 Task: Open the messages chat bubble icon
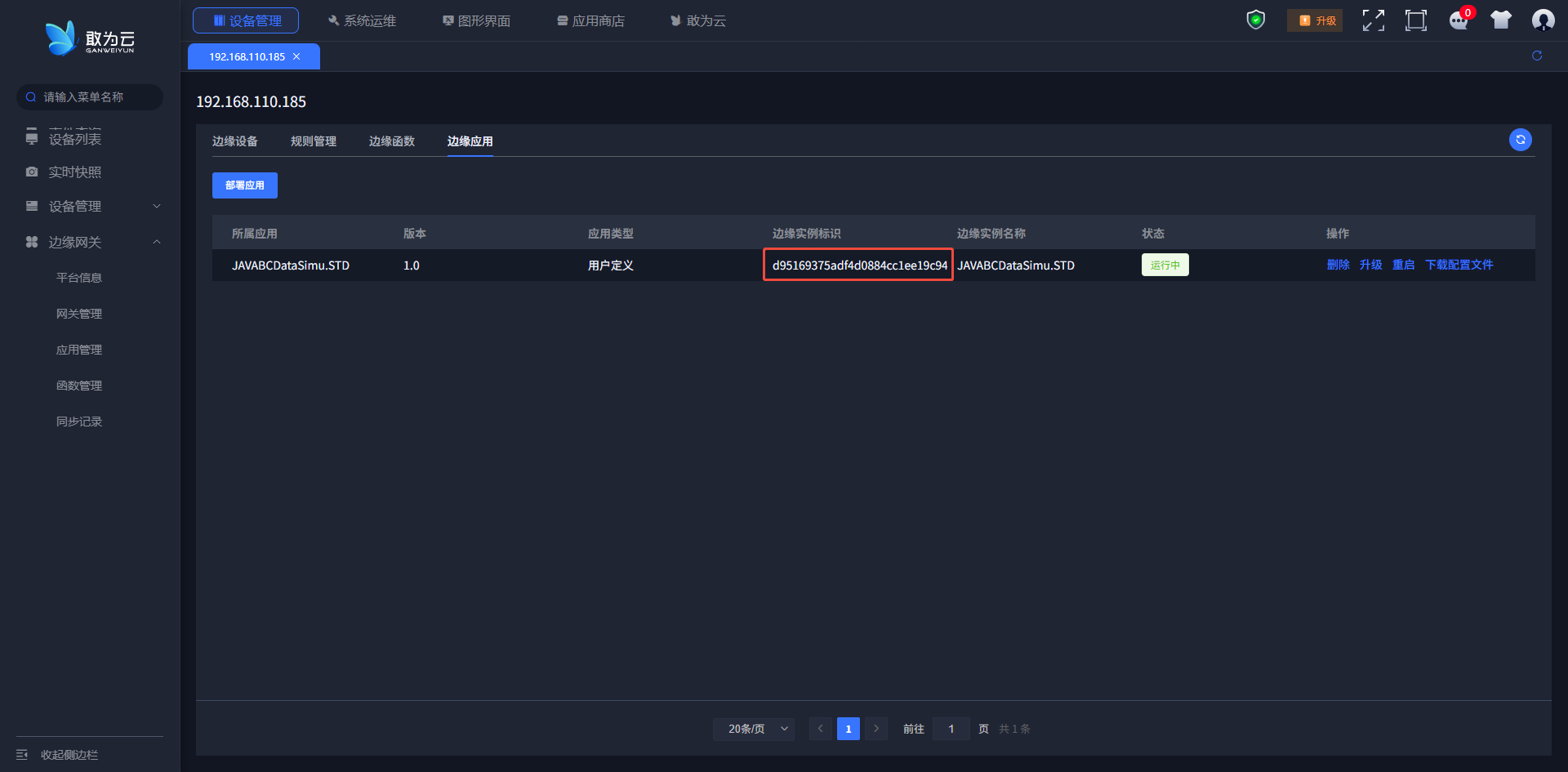pyautogui.click(x=1459, y=20)
